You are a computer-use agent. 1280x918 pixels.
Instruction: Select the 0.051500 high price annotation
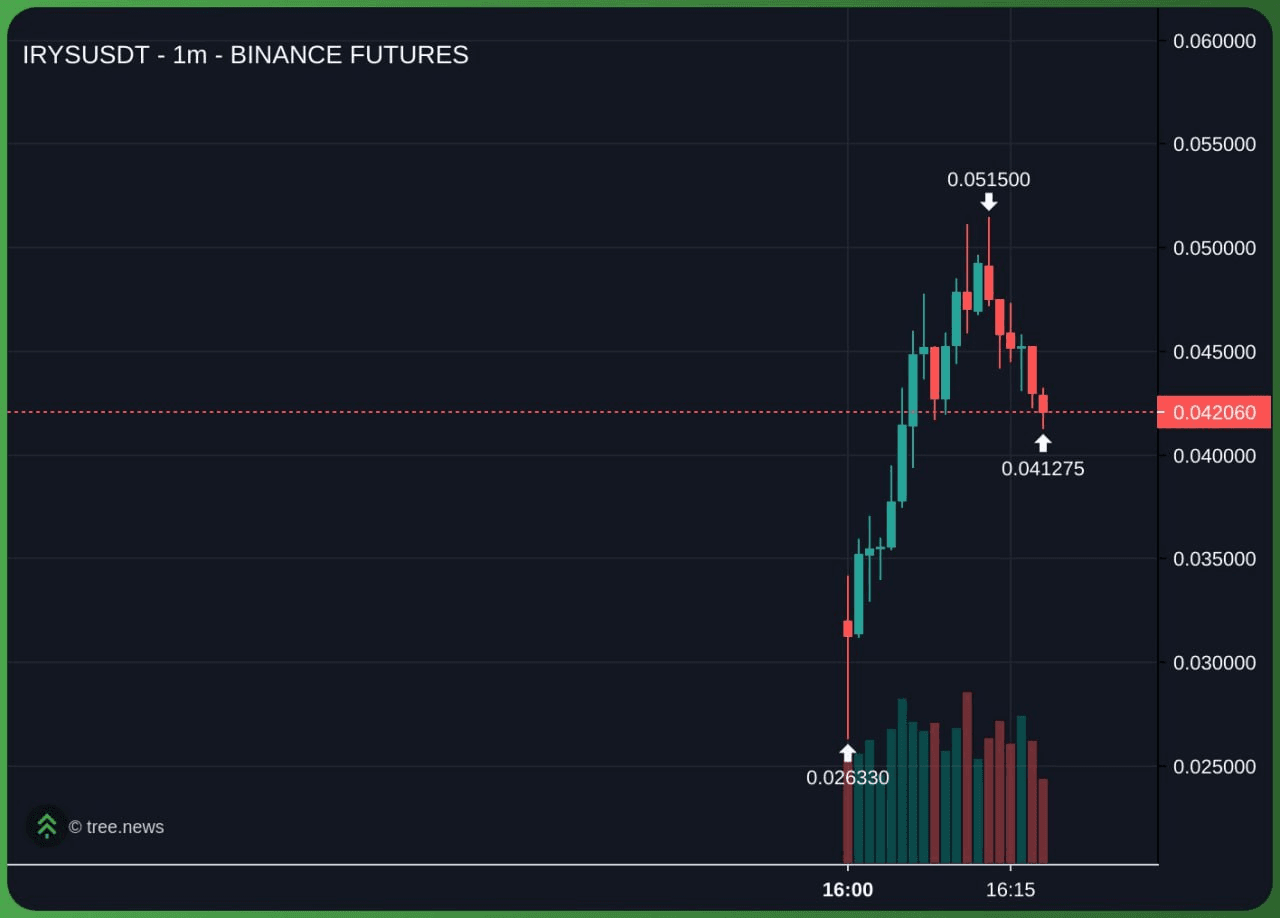coord(988,180)
